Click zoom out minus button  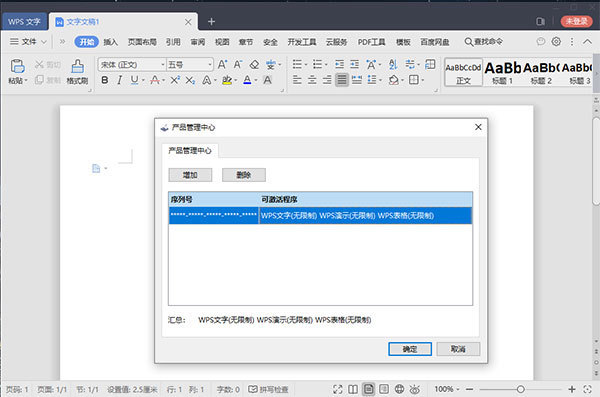click(470, 389)
